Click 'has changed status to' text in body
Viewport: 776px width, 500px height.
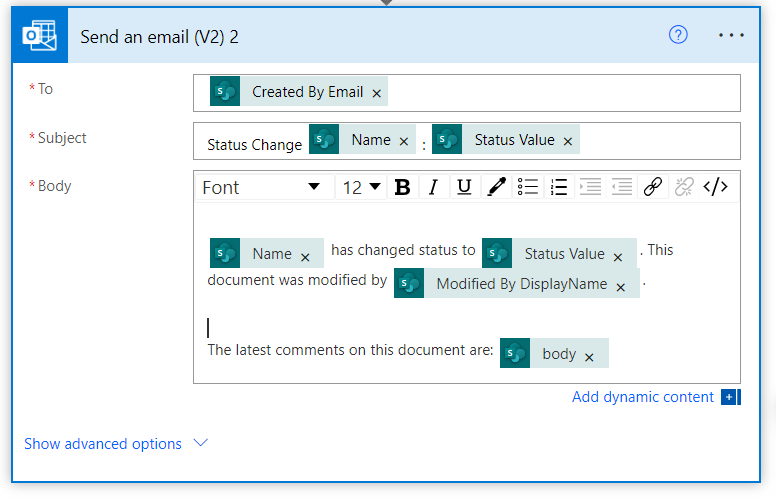pos(403,250)
